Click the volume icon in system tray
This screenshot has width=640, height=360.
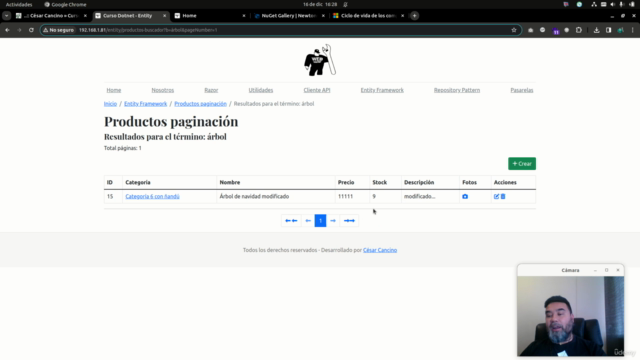click(x=612, y=4)
